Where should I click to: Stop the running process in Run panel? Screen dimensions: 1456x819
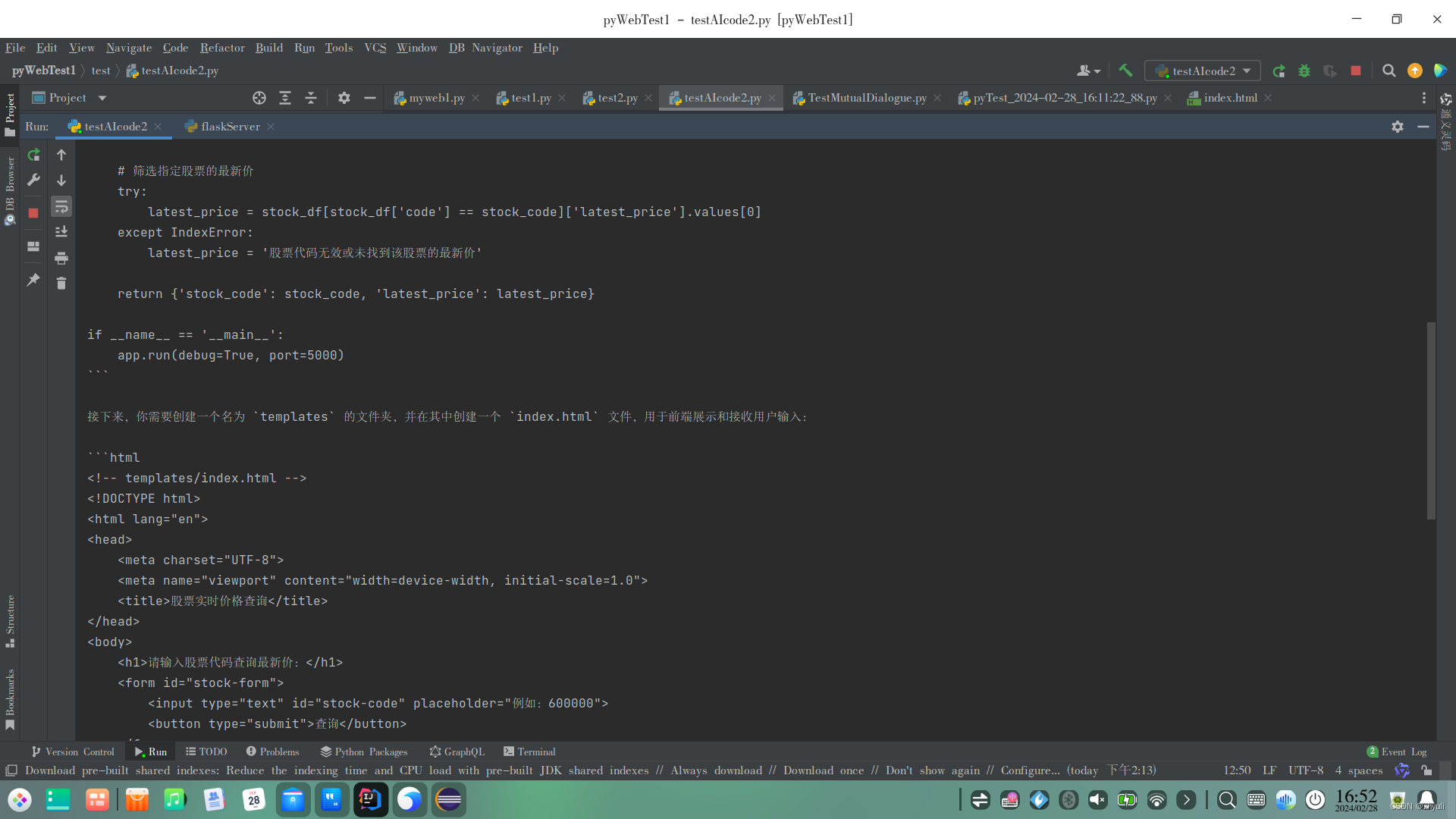(x=33, y=213)
